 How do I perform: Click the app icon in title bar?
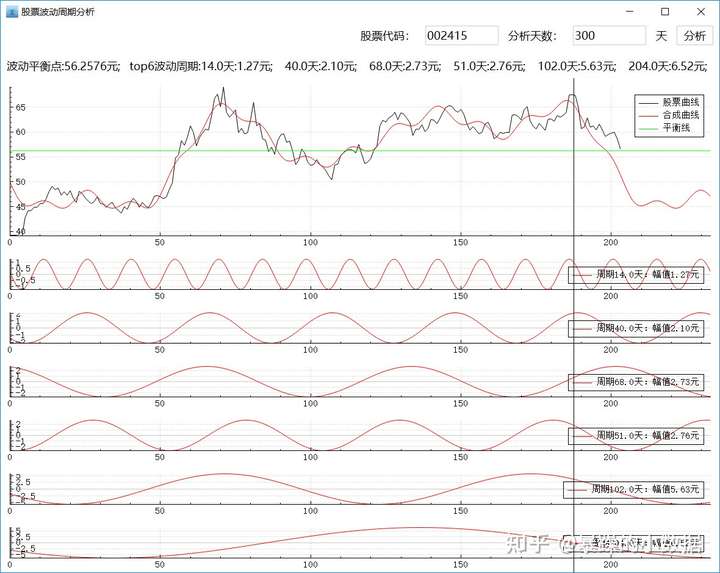pos(11,11)
